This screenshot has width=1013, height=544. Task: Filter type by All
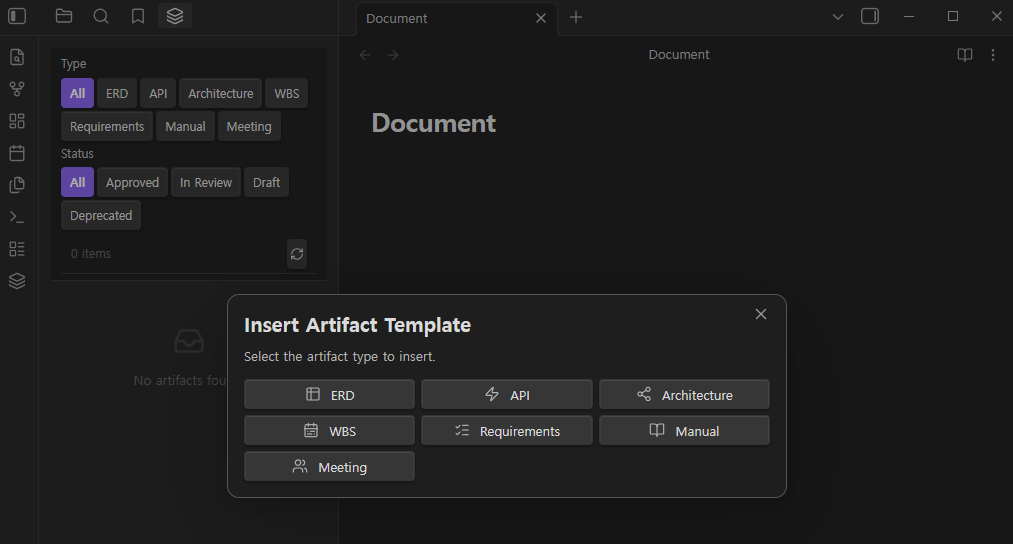point(78,94)
